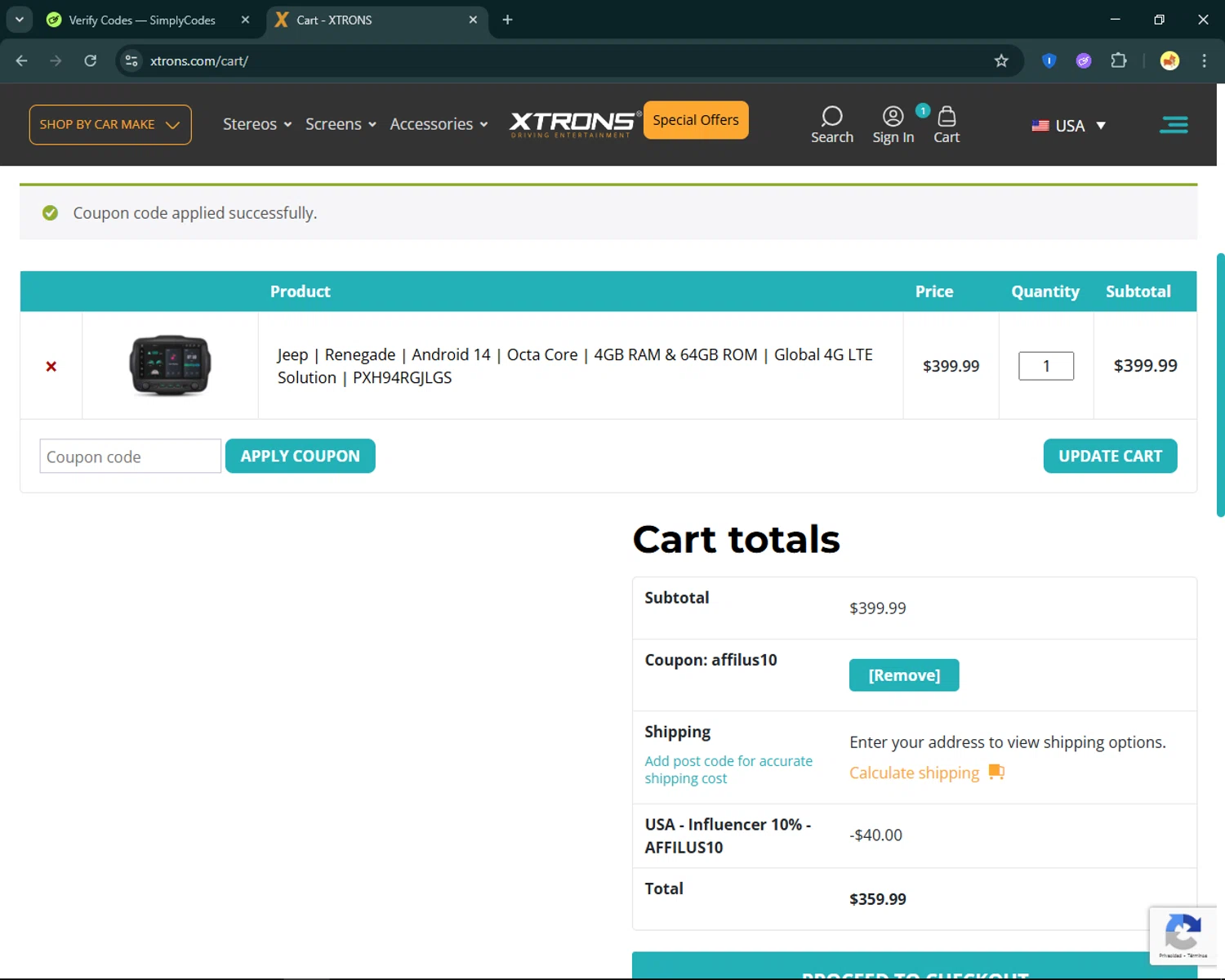Click the -$40.00 discount value

[x=875, y=835]
